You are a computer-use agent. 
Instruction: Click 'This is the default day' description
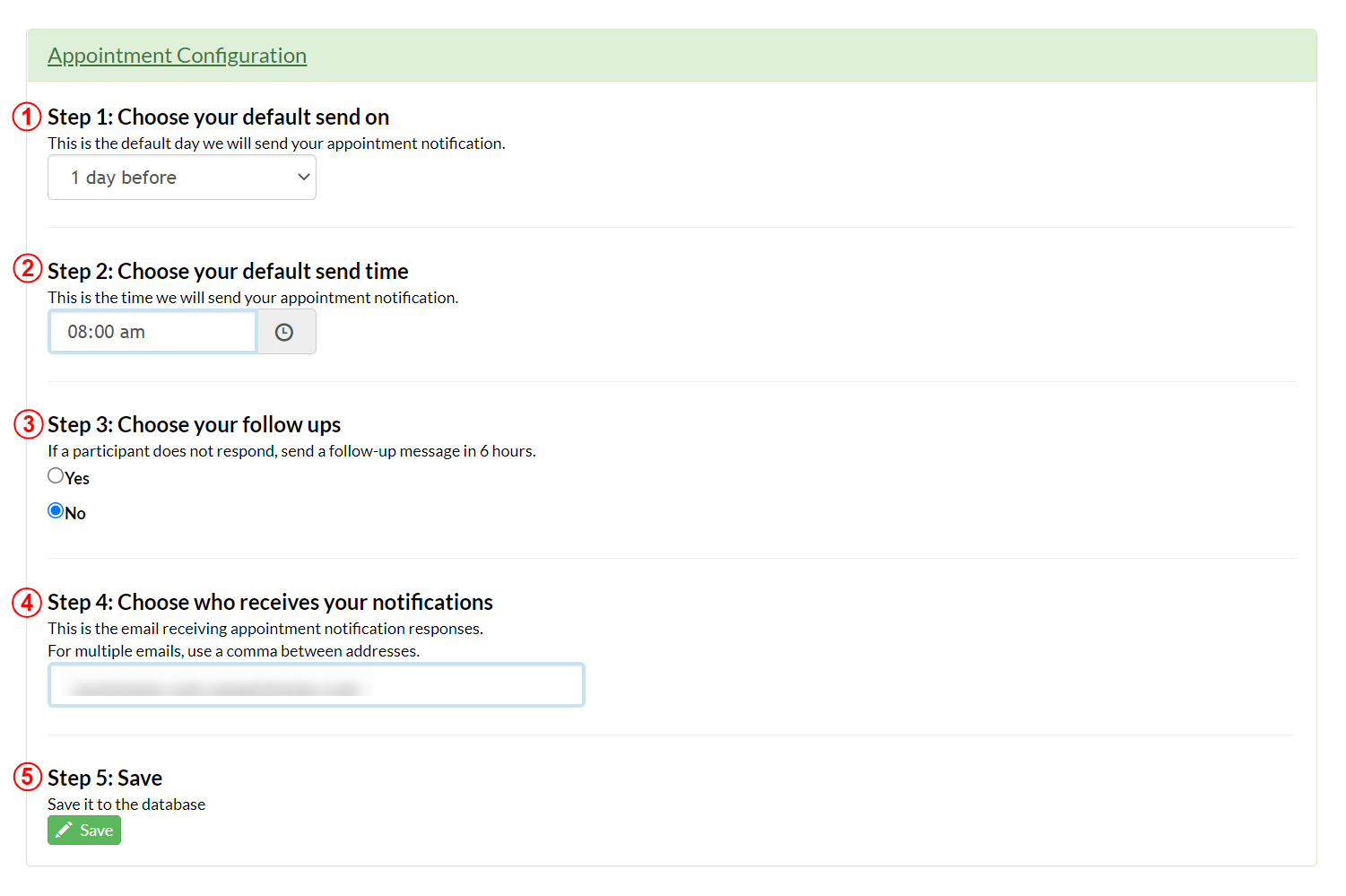point(276,144)
